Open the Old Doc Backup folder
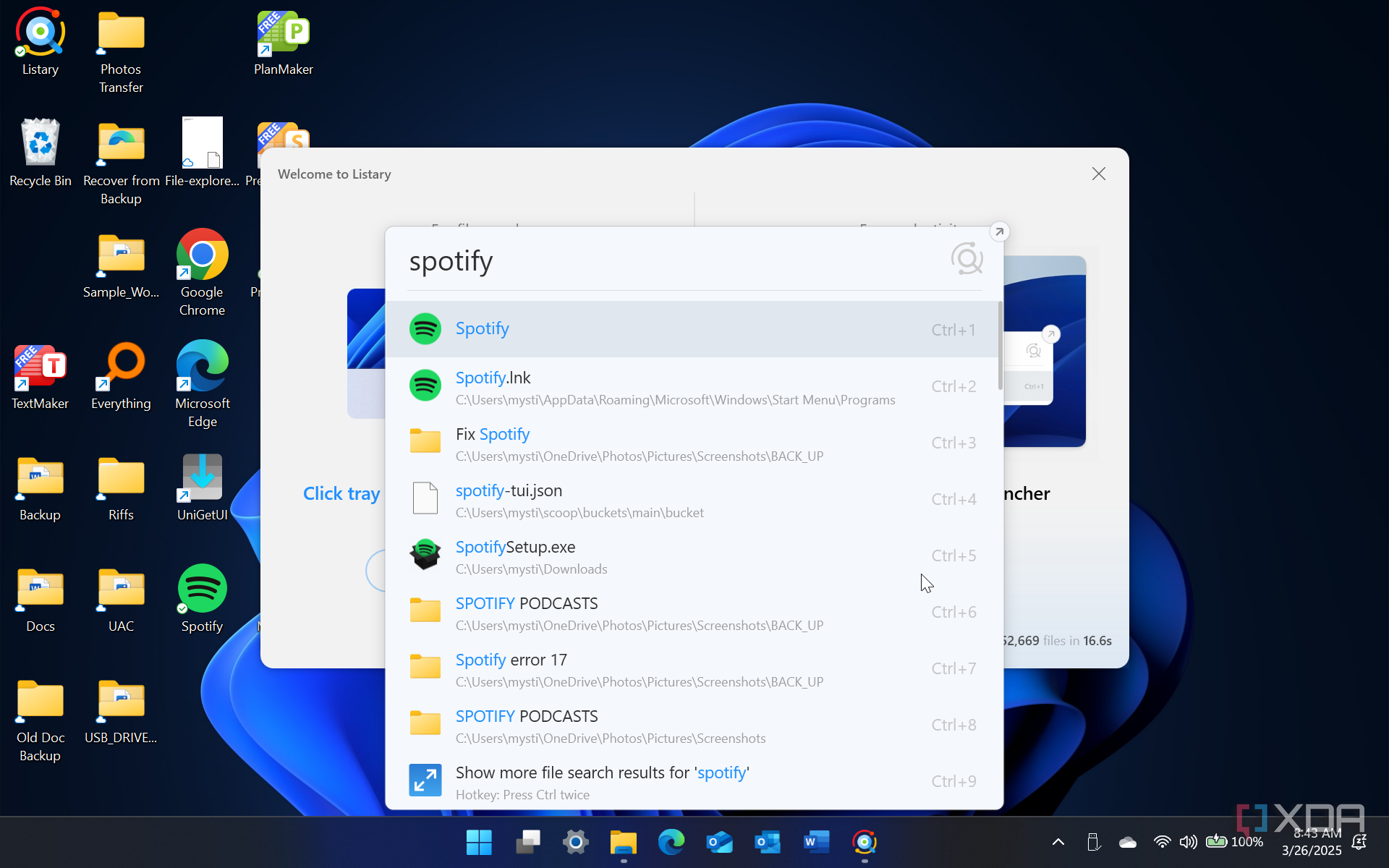Viewport: 1389px width, 868px height. pos(41,719)
